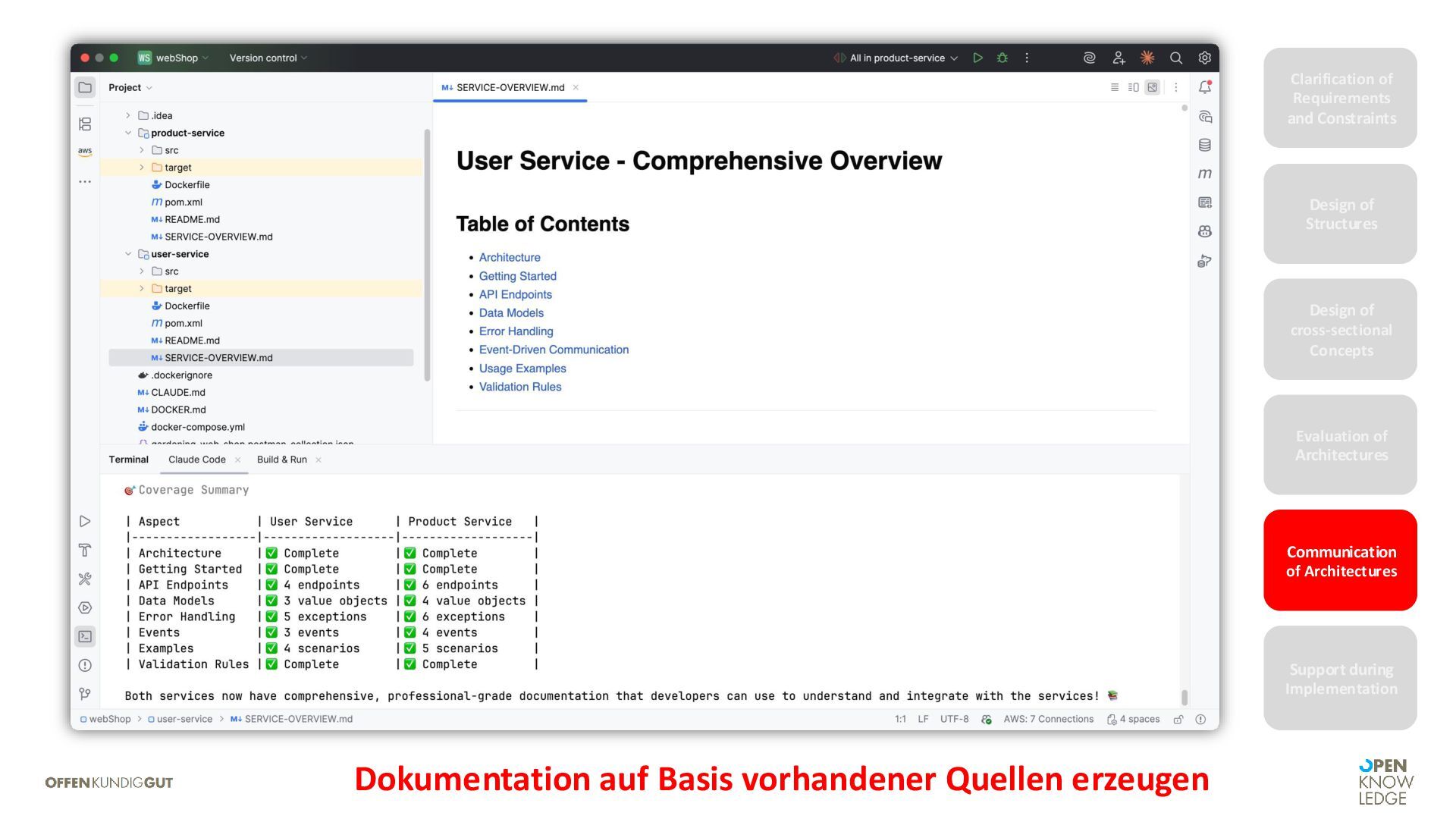The height and width of the screenshot is (819, 1456).
Task: Switch to editor and preview split mode
Action: click(1133, 87)
